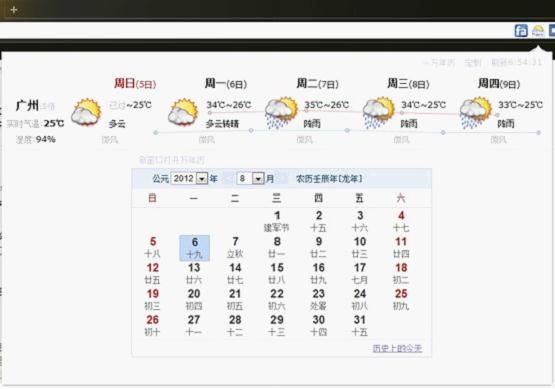Open the year 2012 dropdown
The height and width of the screenshot is (389, 555).
[x=189, y=178]
